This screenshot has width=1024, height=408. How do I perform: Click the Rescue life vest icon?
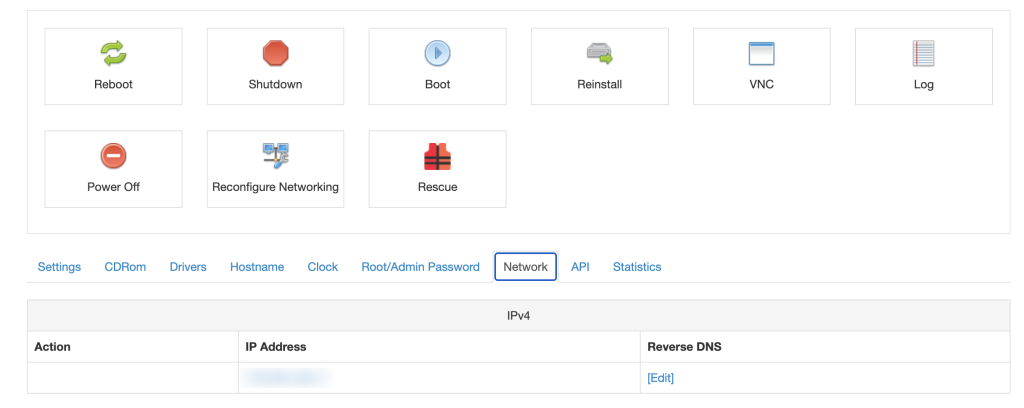pyautogui.click(x=438, y=156)
